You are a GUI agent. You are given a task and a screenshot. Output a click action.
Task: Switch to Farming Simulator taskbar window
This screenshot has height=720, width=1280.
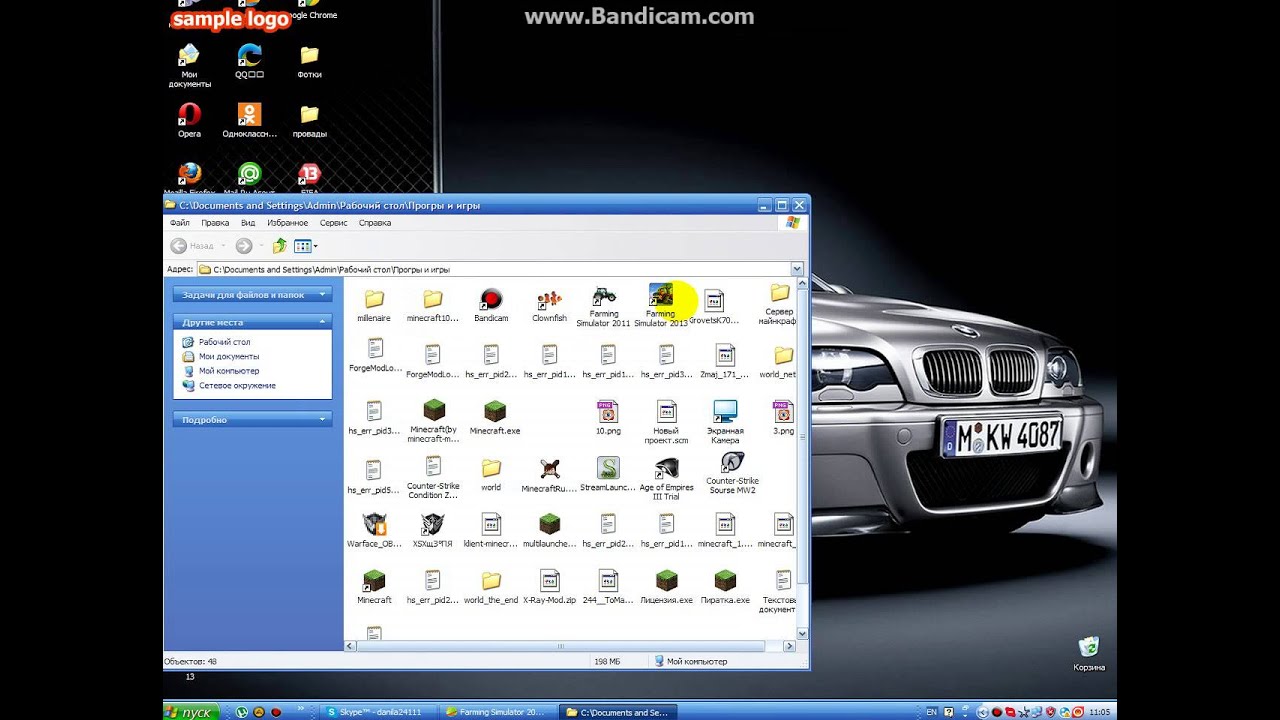coord(499,712)
